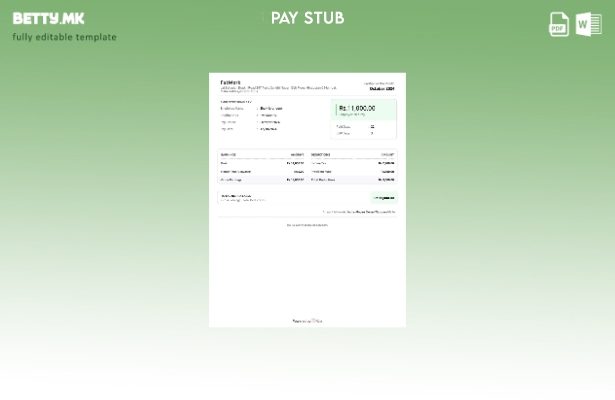Click the Word document format icon
This screenshot has height=400, width=615.
click(x=588, y=25)
